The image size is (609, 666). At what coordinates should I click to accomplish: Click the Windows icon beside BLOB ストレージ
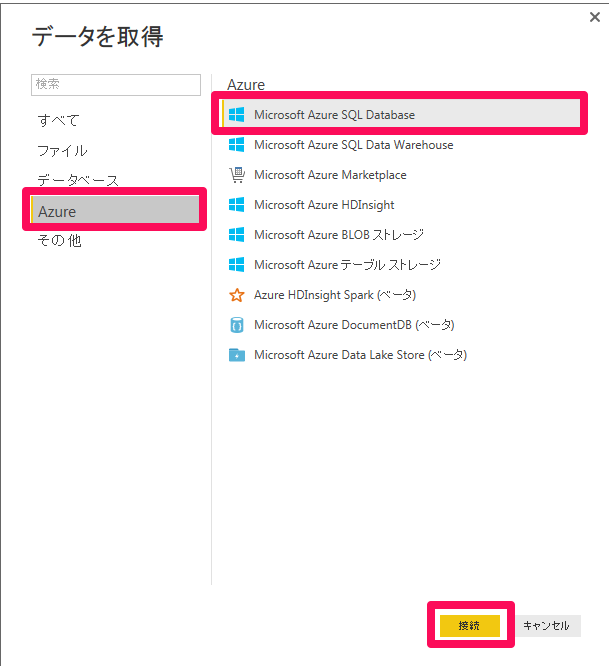[237, 234]
